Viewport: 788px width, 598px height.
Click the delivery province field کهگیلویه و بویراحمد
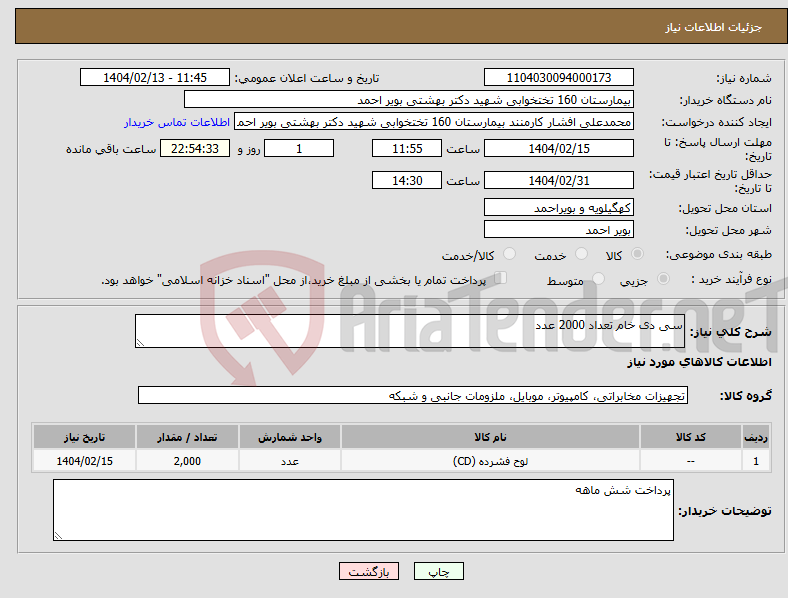(x=558, y=207)
